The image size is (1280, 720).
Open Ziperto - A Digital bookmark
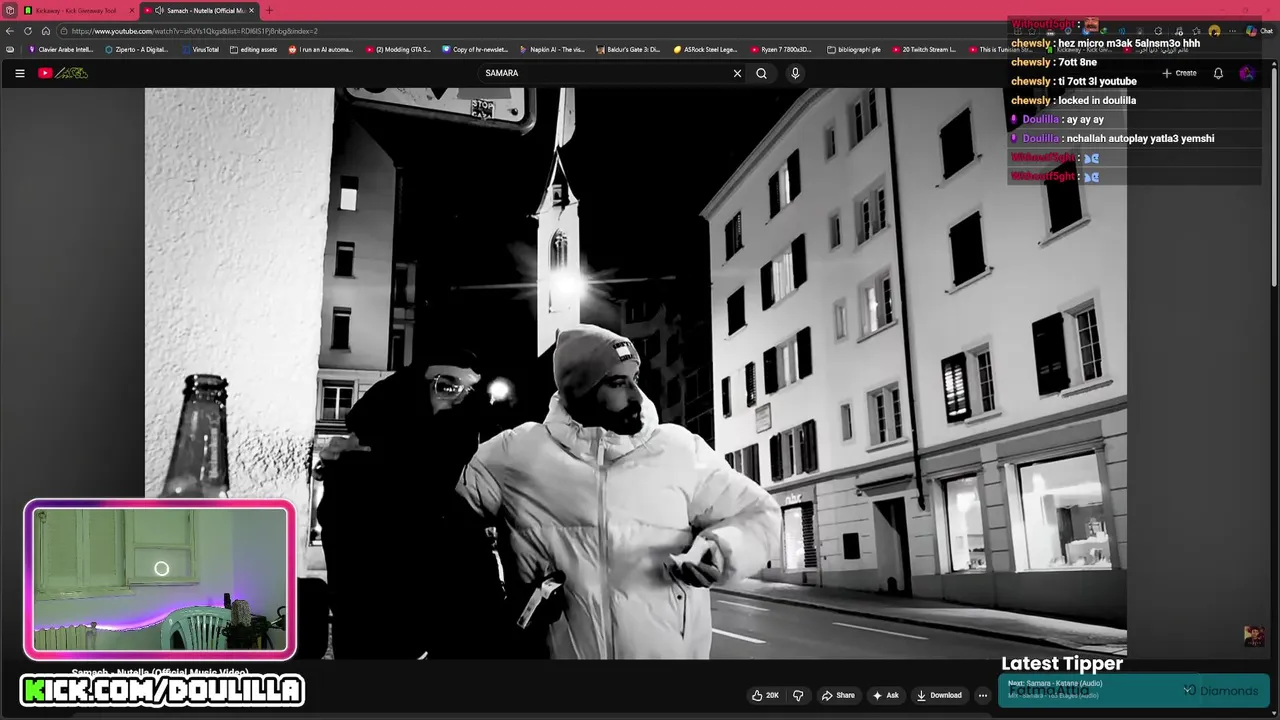click(x=137, y=49)
